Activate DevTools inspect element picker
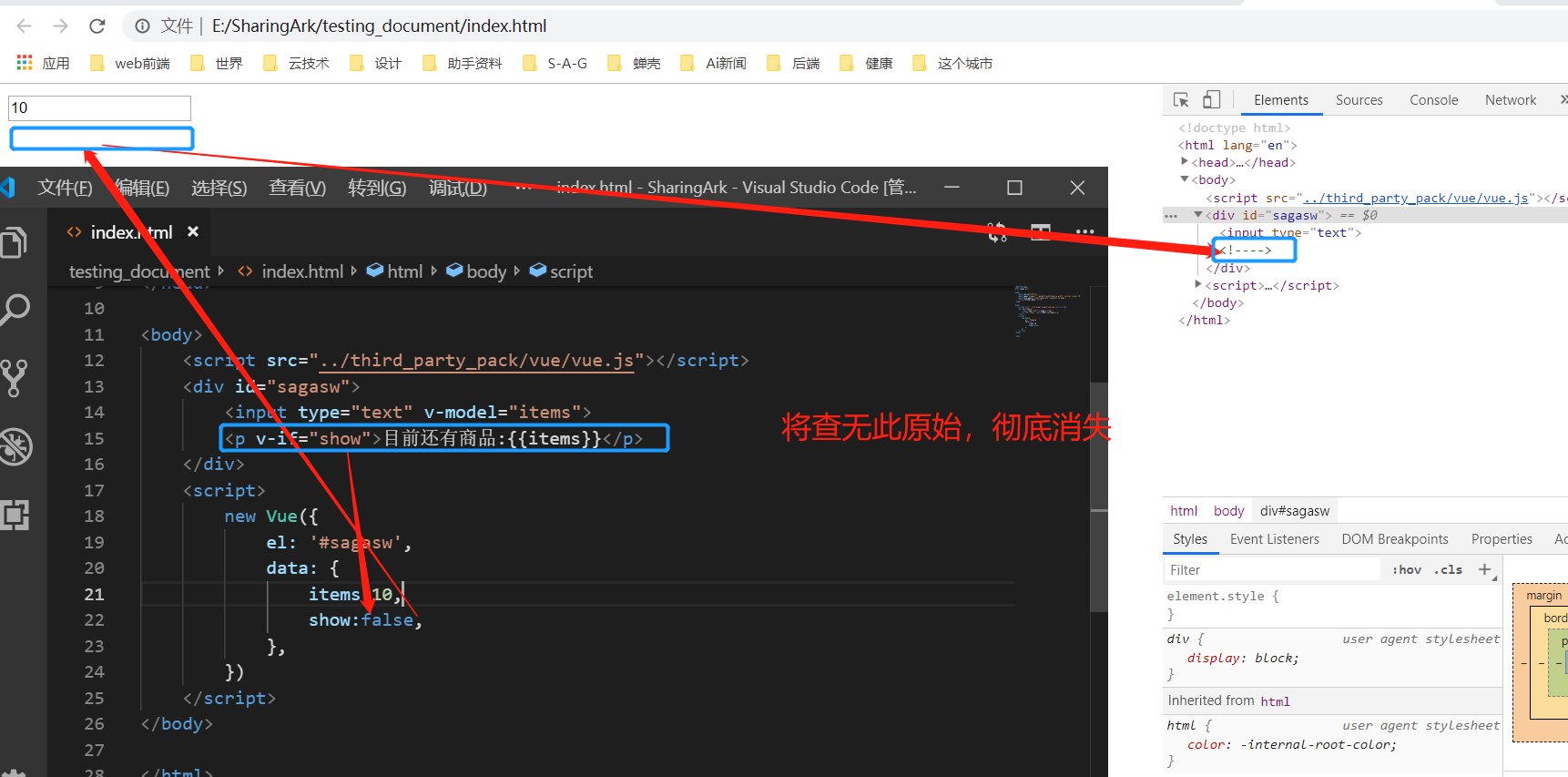This screenshot has height=777, width=1568. (1181, 100)
